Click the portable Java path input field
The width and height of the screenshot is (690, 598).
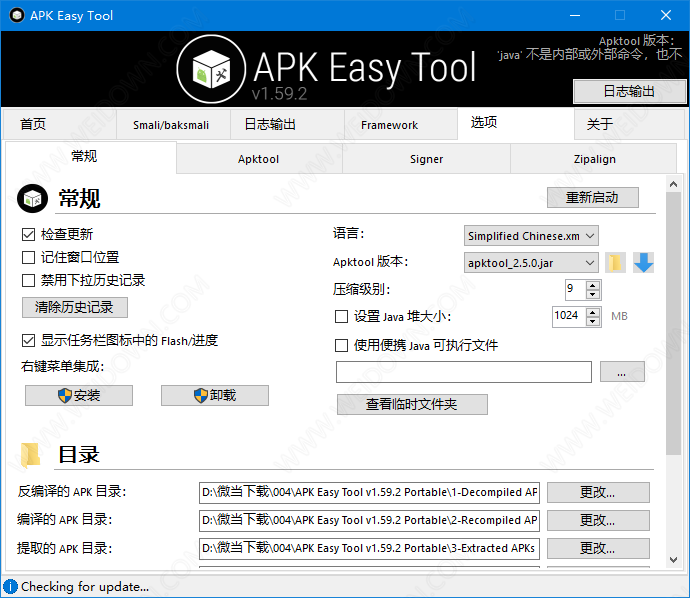click(x=464, y=372)
